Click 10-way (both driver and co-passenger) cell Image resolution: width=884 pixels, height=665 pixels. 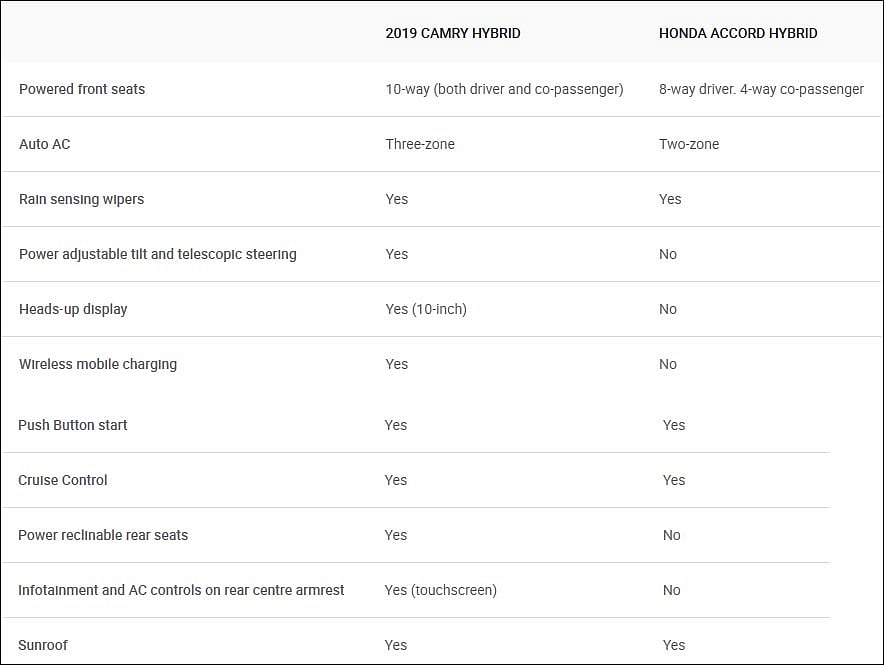click(x=505, y=89)
